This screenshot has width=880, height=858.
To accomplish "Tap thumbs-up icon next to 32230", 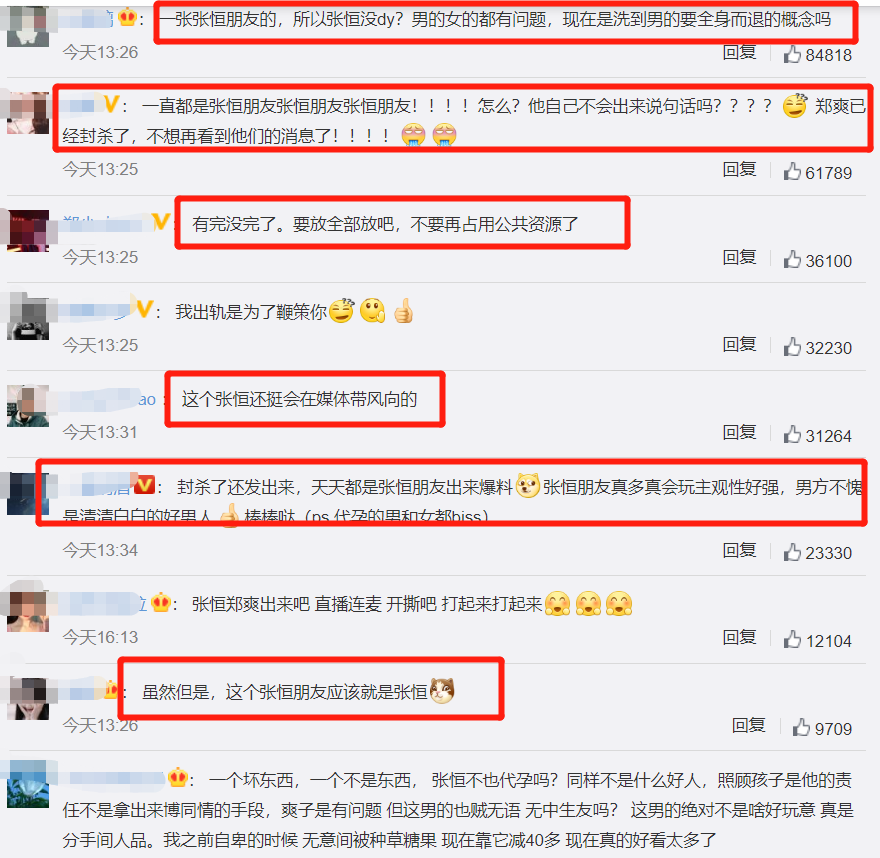I will coord(792,347).
